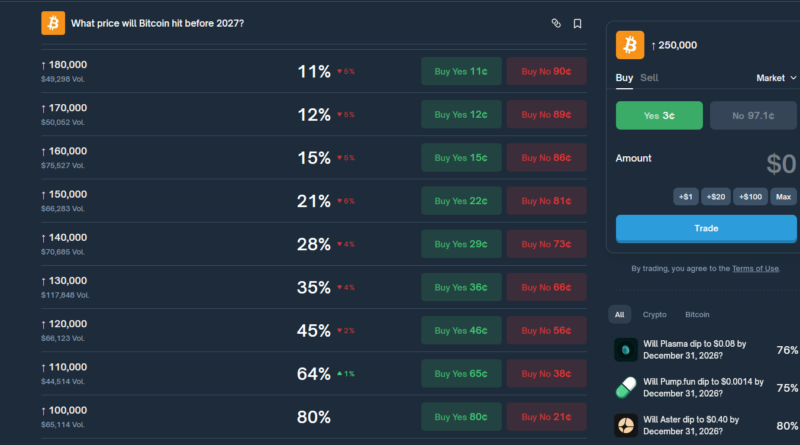
Task: Open the Plasma dip market icon
Action: [x=626, y=349]
